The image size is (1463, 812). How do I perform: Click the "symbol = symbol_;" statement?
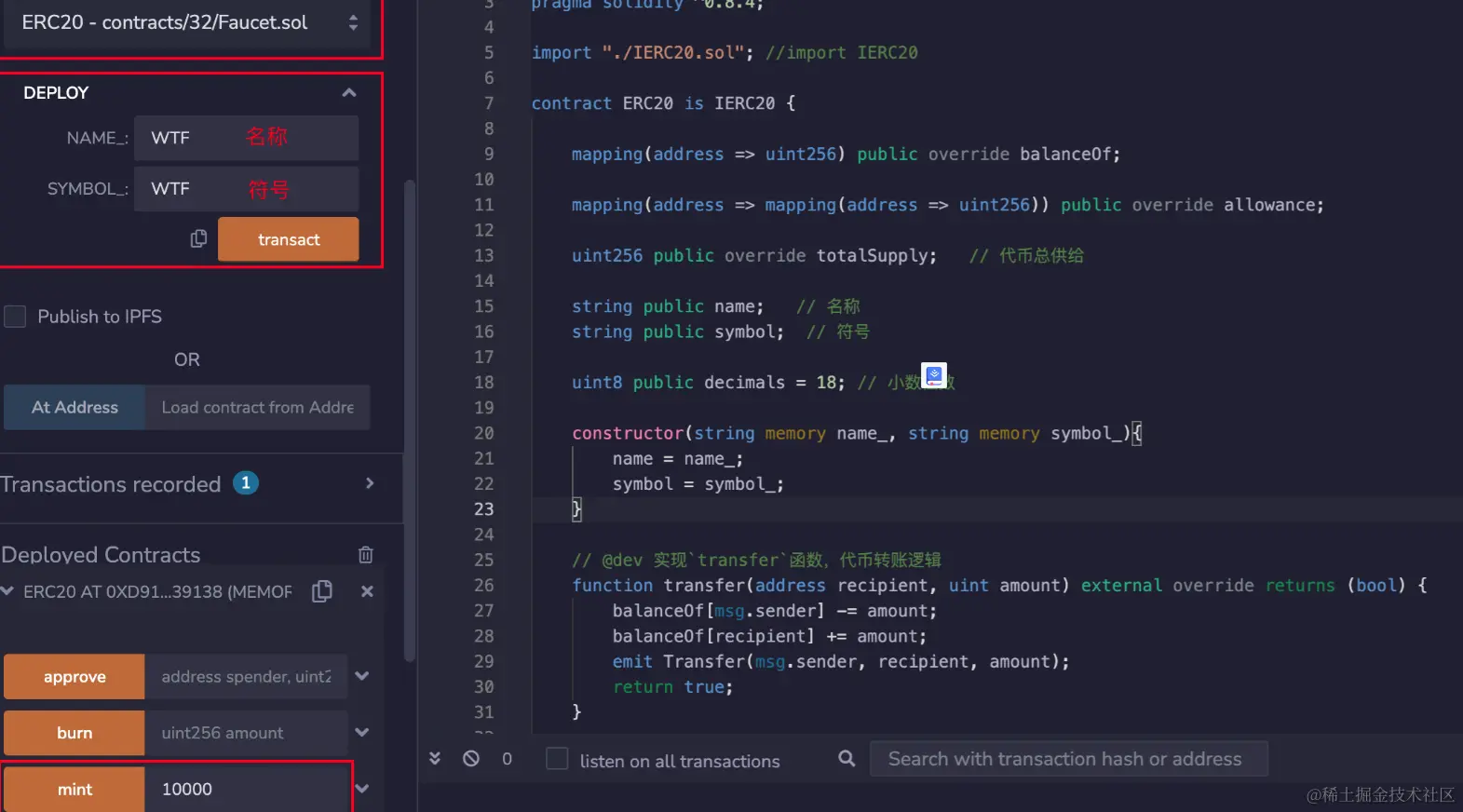pos(698,484)
